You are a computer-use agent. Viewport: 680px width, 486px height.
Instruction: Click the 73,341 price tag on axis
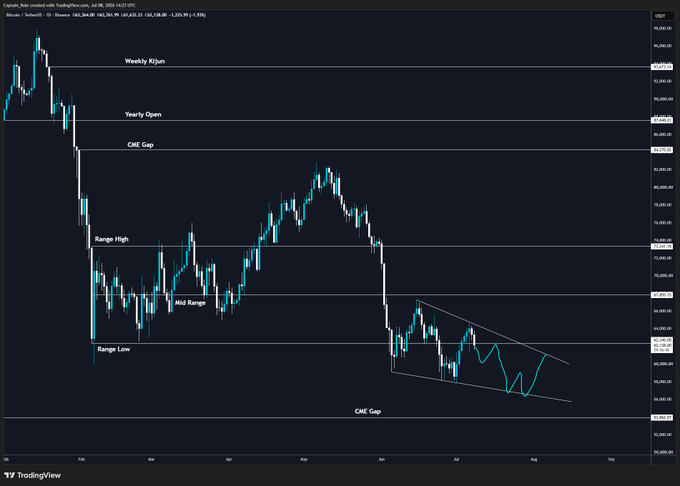pos(662,246)
